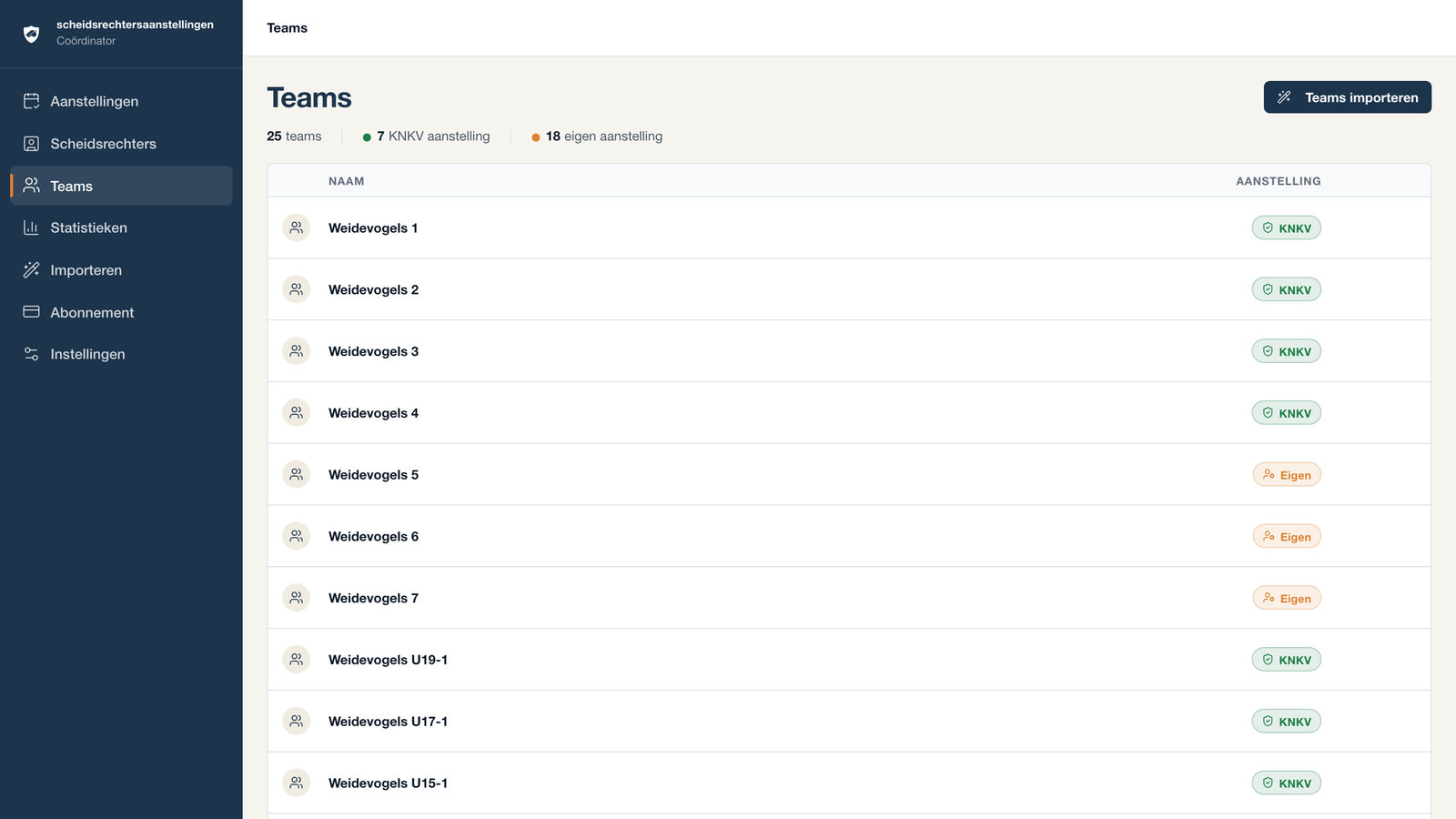This screenshot has width=1456, height=819.
Task: Click the team avatar icon for Weidevogels 7
Action: pos(296,598)
